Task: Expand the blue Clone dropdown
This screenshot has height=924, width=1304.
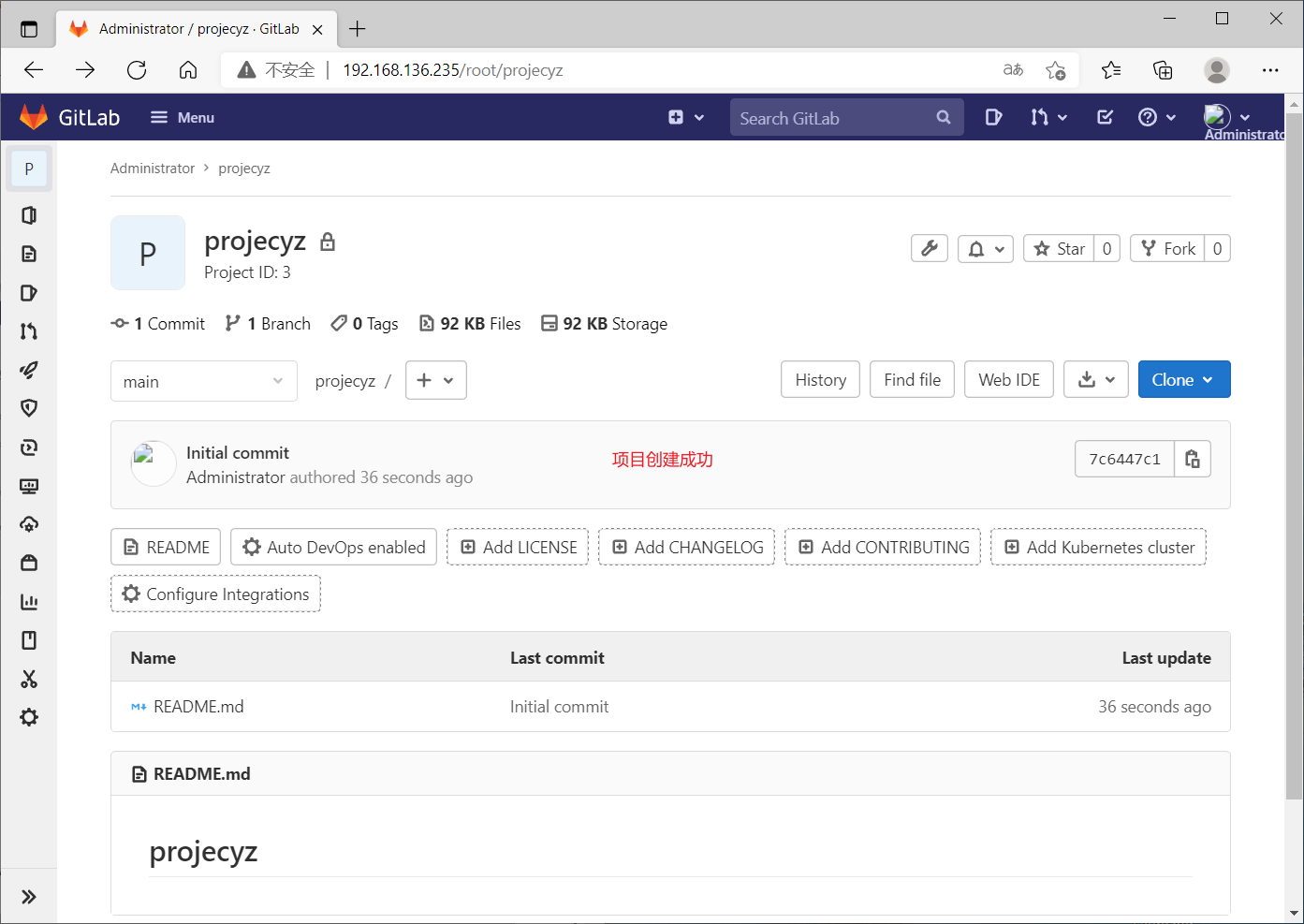Action: click(x=1184, y=379)
